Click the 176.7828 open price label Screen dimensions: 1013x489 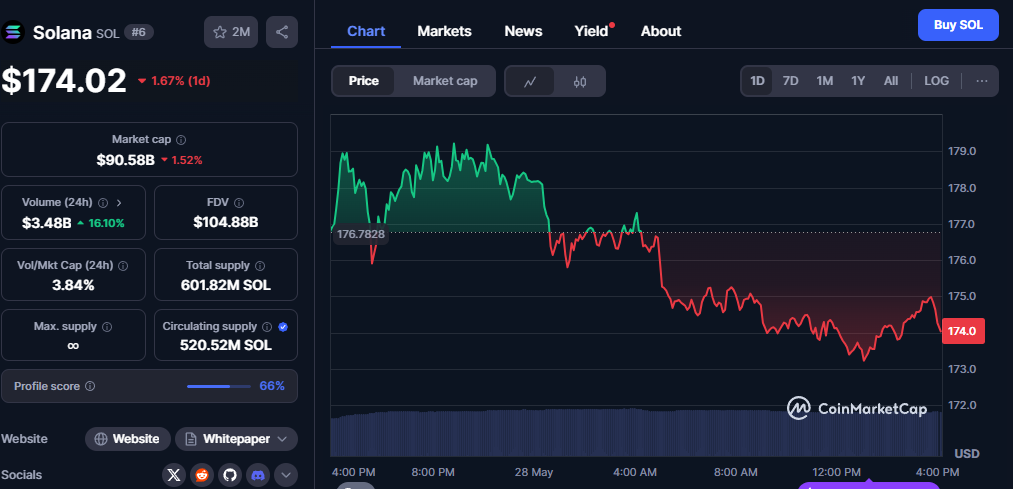click(361, 234)
